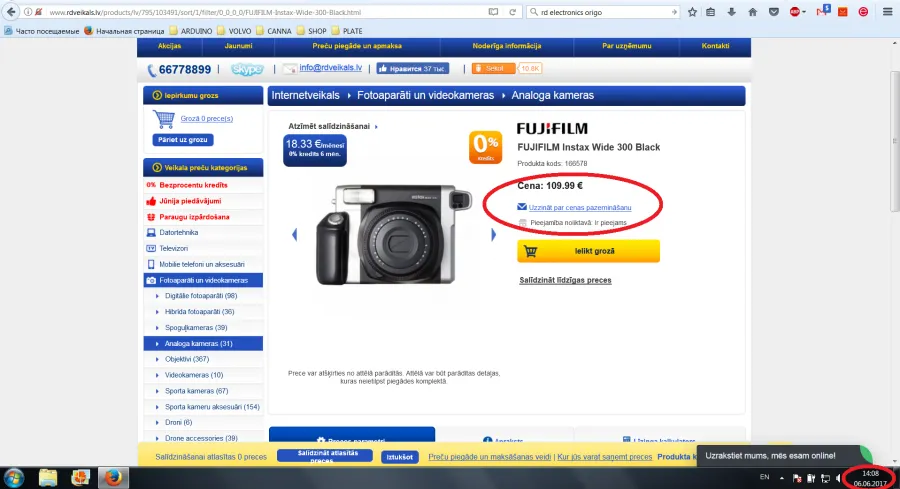Image resolution: width=900 pixels, height=489 pixels.
Task: Click Fotoaparāti un videokameras breadcrumb
Action: pyautogui.click(x=425, y=95)
